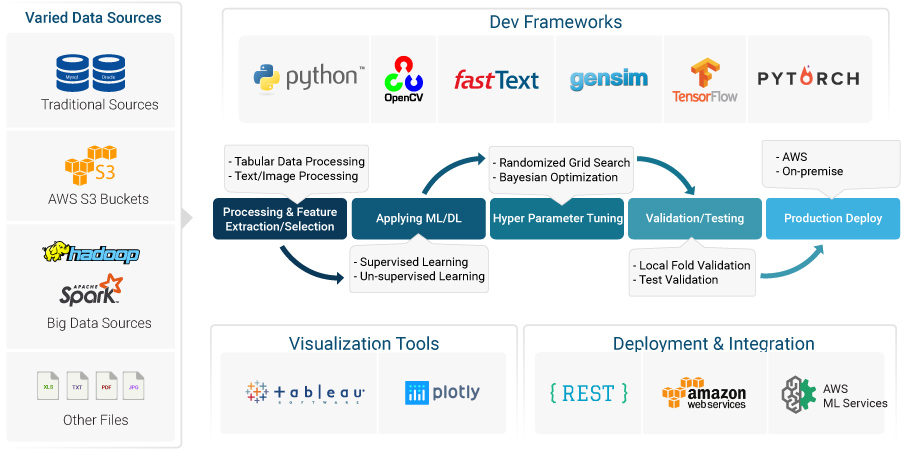Click the Production Deploy step
The width and height of the screenshot is (902, 450).
[x=833, y=219]
